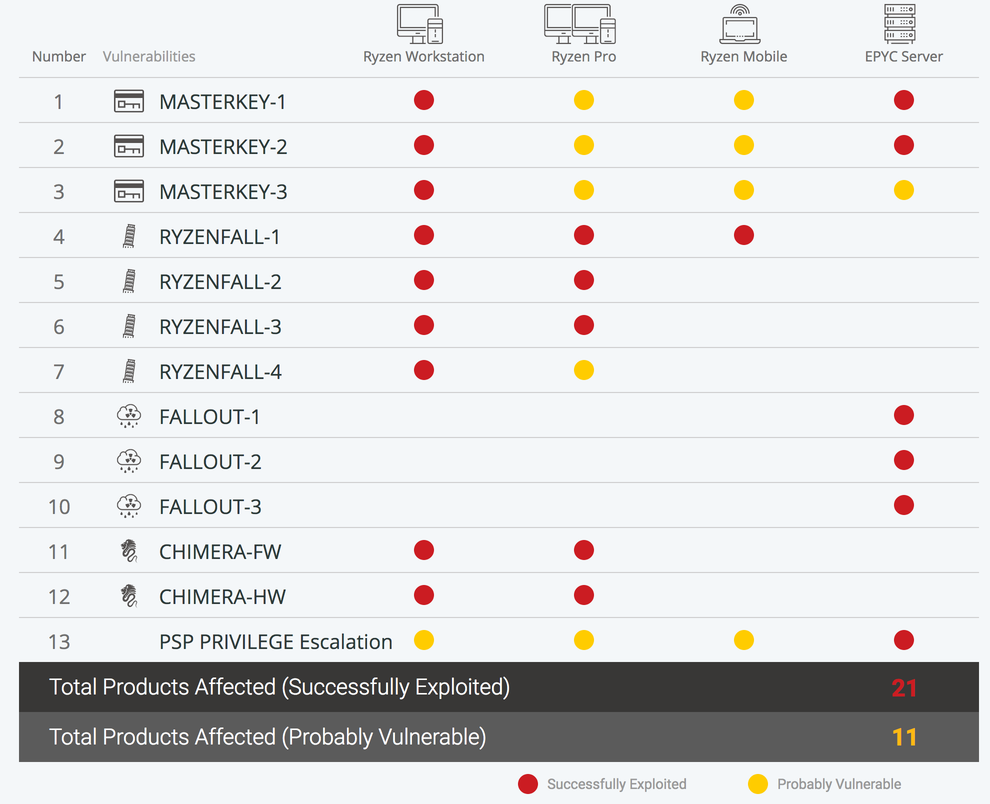Select the RYZENFALL-2 vulnerability name

click(220, 282)
